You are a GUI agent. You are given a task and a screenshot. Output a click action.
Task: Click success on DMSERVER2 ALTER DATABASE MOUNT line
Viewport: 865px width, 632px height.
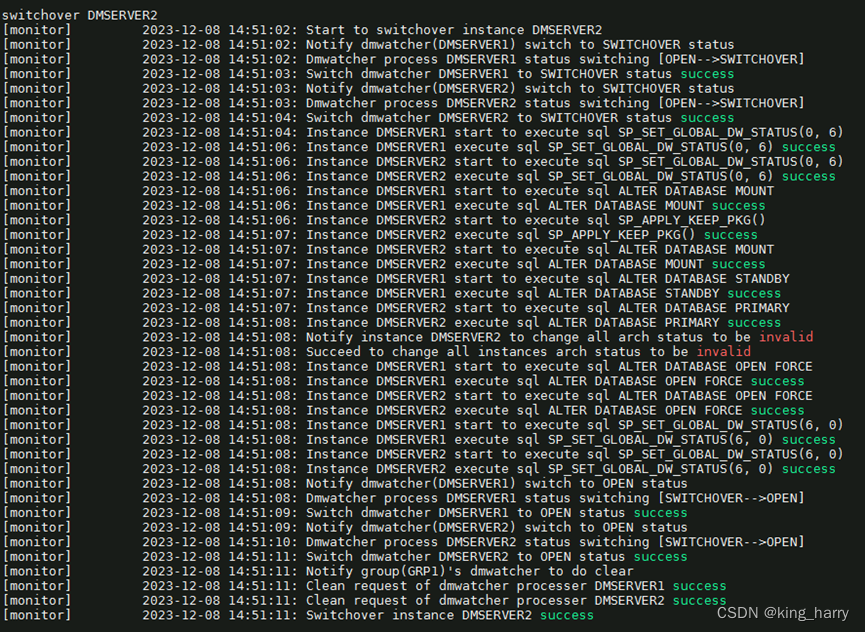pyautogui.click(x=738, y=264)
